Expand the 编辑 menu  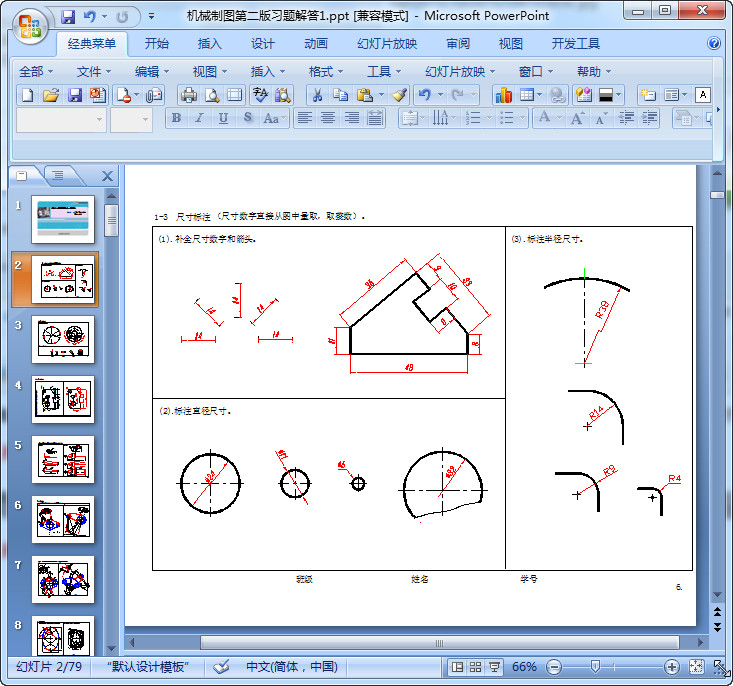[x=151, y=72]
